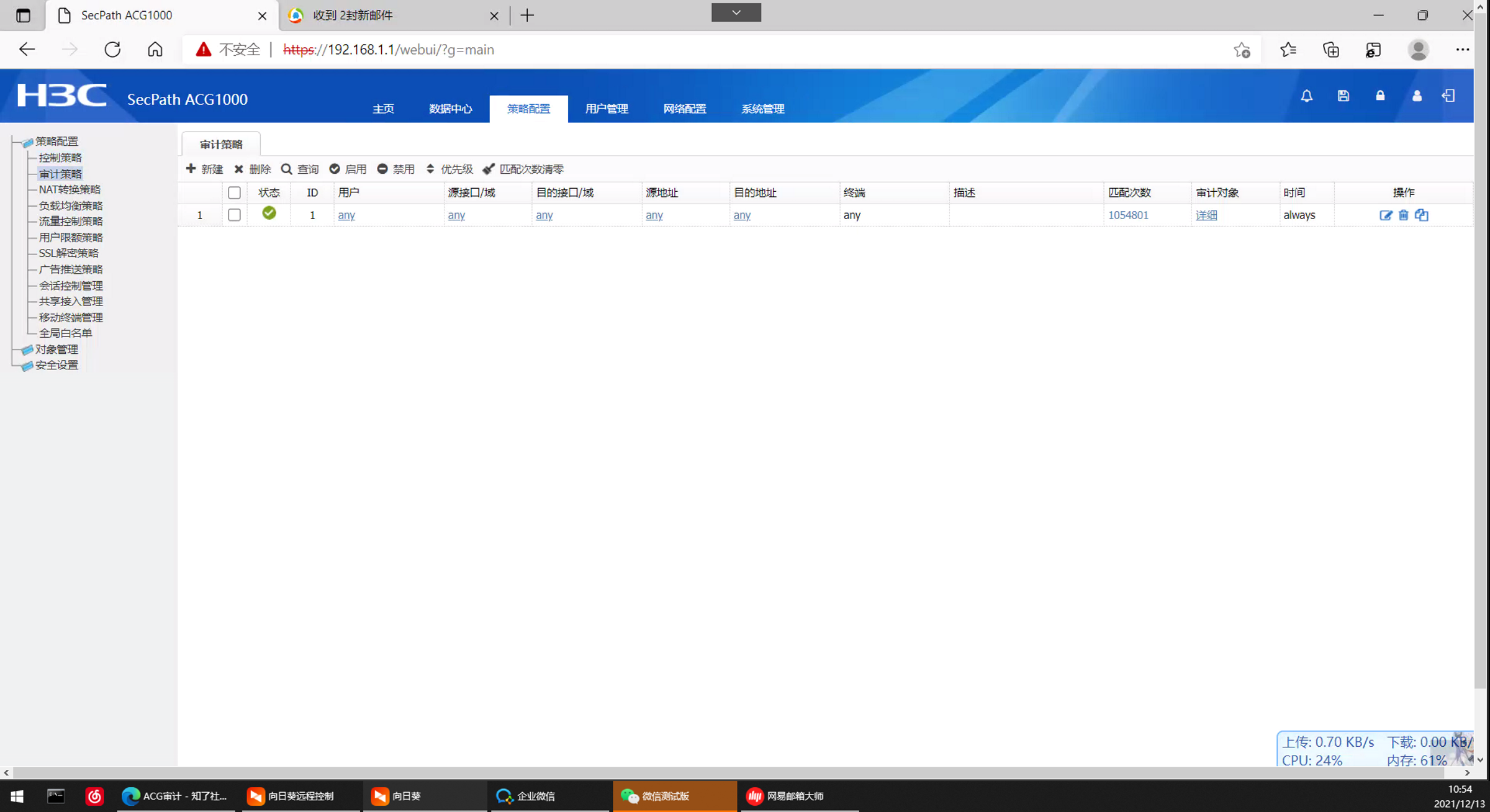Toggle the select-all checkbox in table header
The height and width of the screenshot is (812, 1490).
pos(234,192)
